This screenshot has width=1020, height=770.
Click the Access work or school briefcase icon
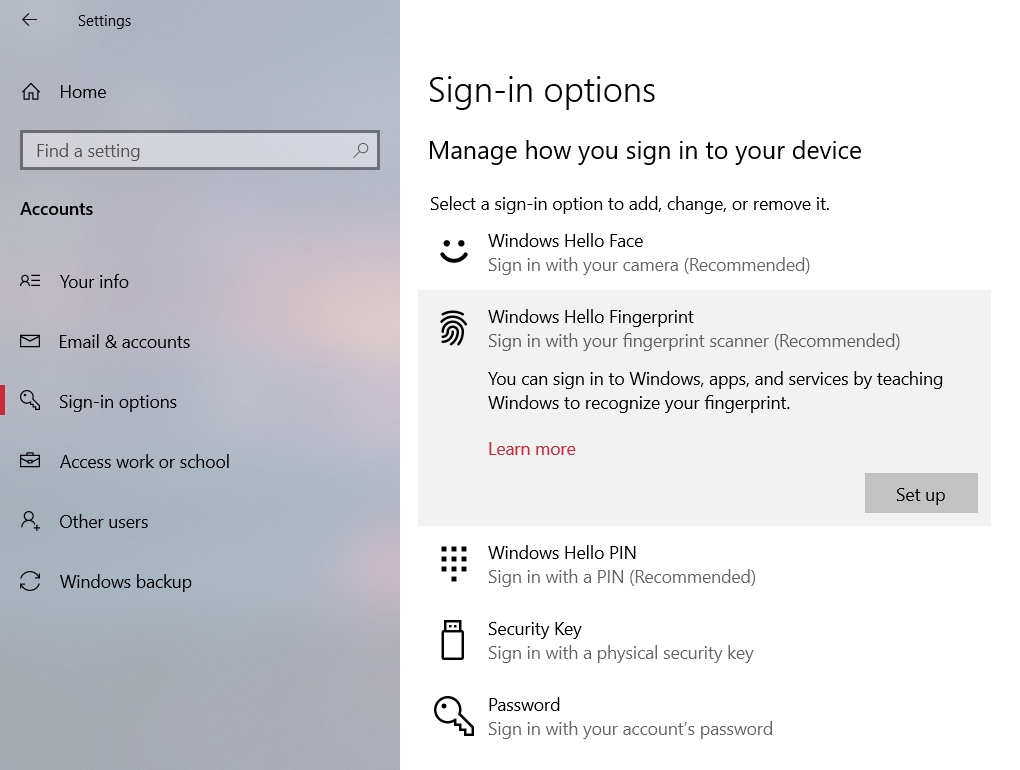point(30,460)
